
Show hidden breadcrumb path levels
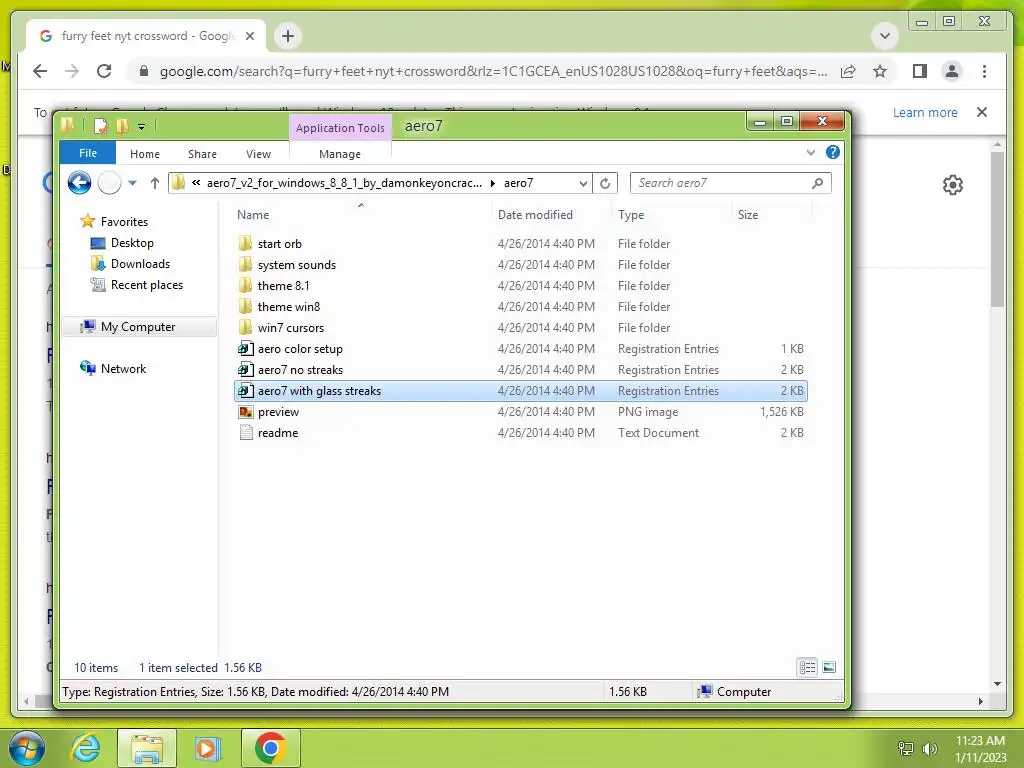(x=196, y=183)
